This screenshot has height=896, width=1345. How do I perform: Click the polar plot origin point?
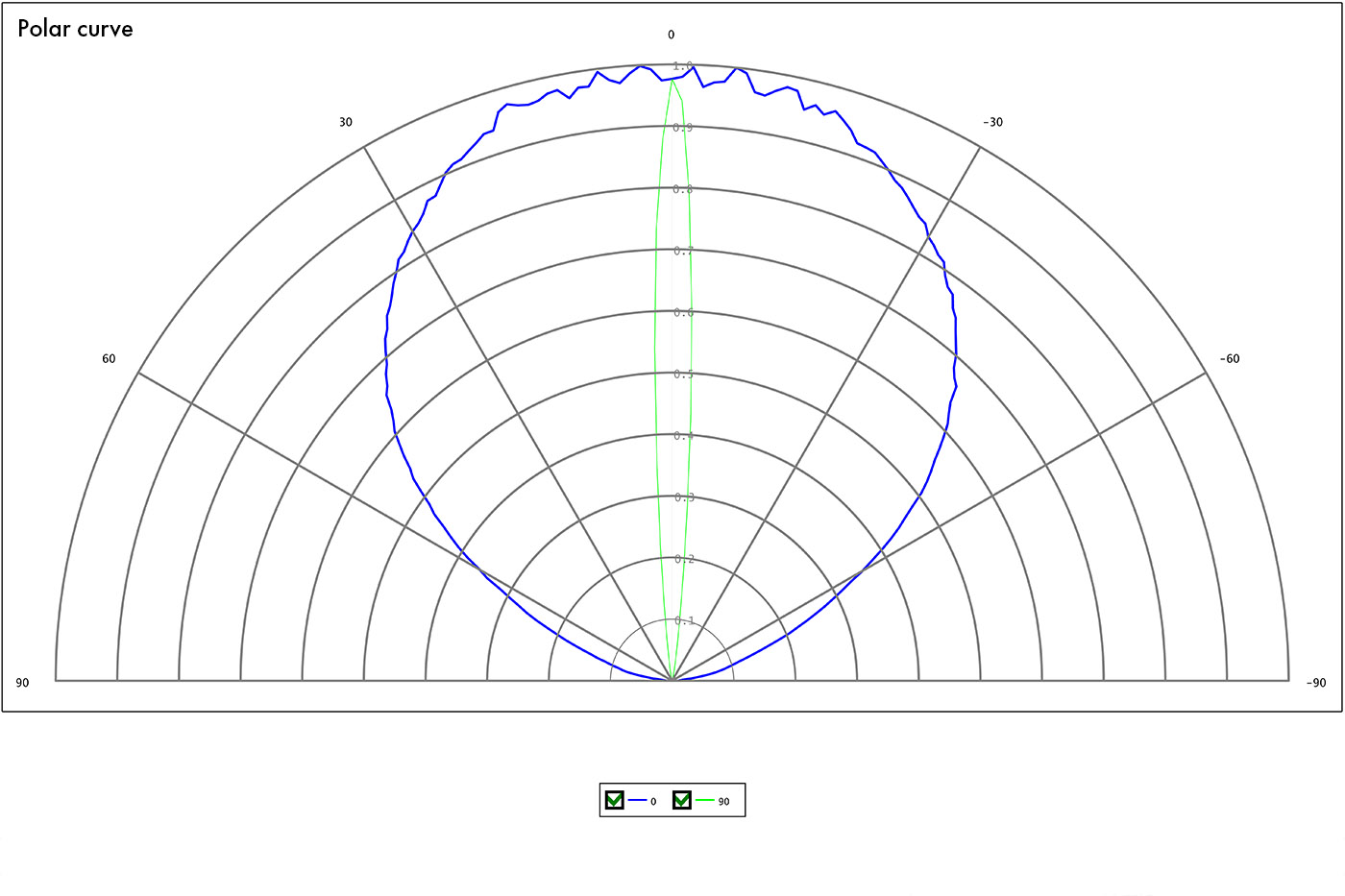coord(672,680)
